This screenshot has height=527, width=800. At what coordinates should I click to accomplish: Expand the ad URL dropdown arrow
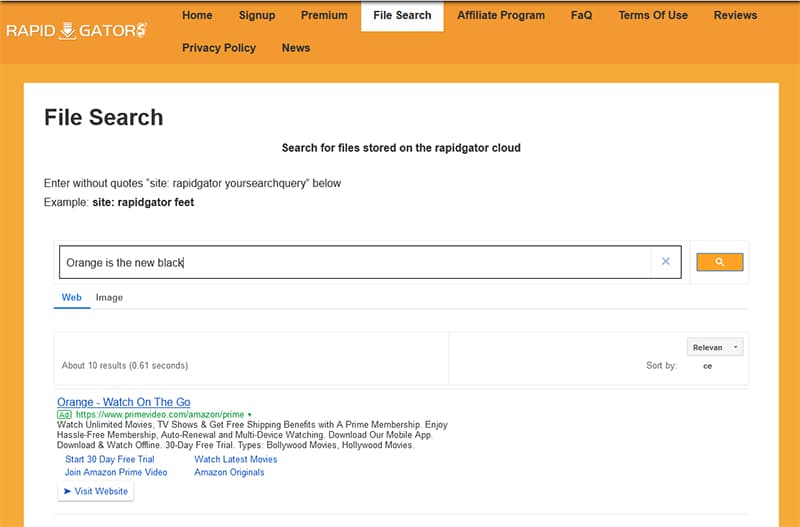tap(249, 414)
